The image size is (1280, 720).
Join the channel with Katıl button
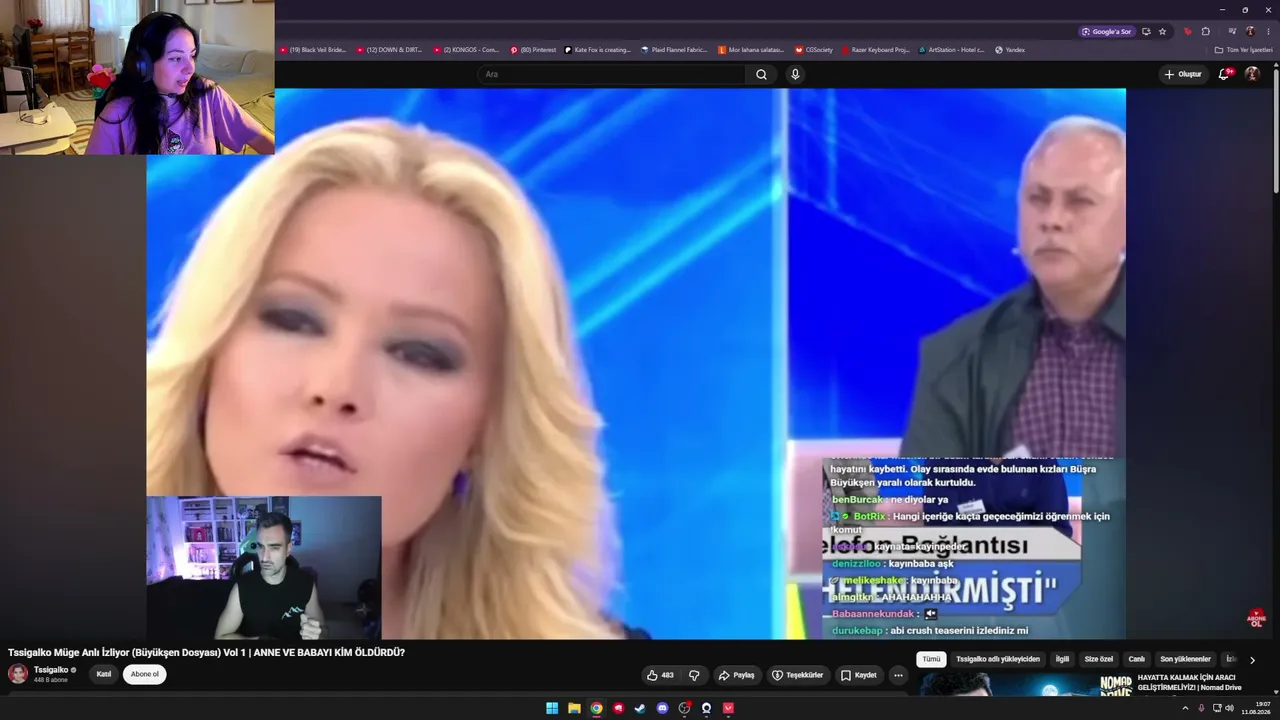point(103,674)
